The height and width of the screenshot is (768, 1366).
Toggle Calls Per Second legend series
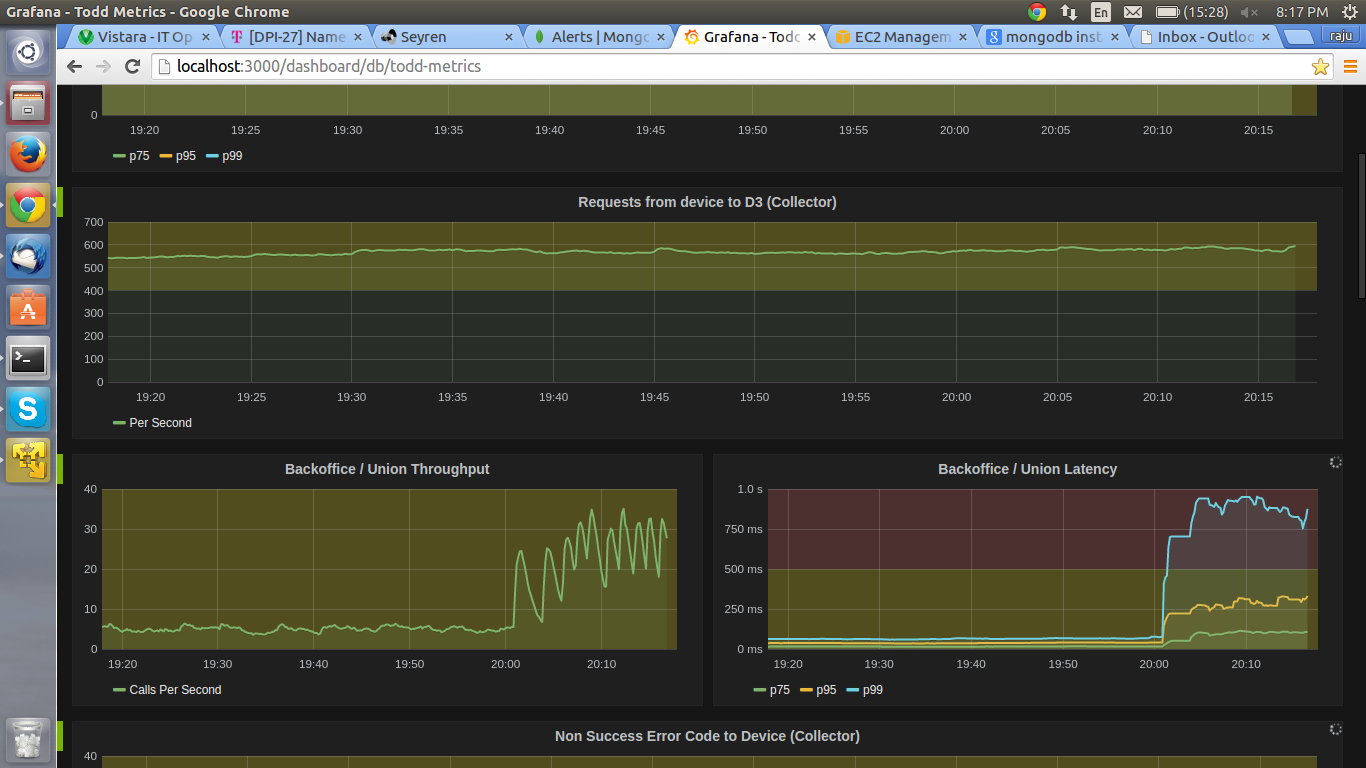tap(174, 690)
